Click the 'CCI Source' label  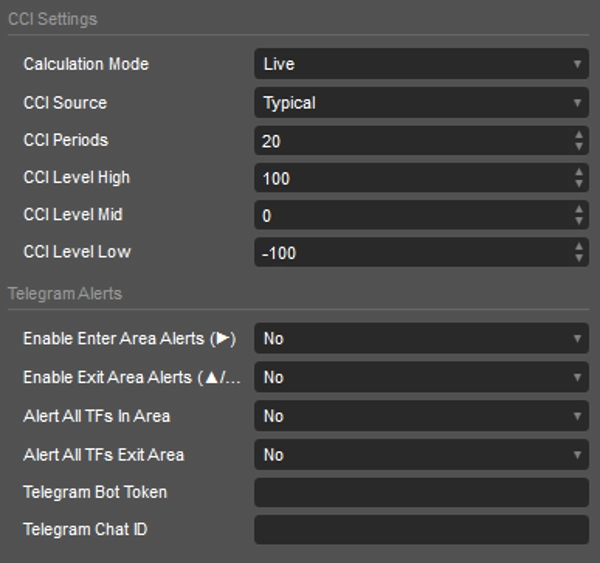65,103
